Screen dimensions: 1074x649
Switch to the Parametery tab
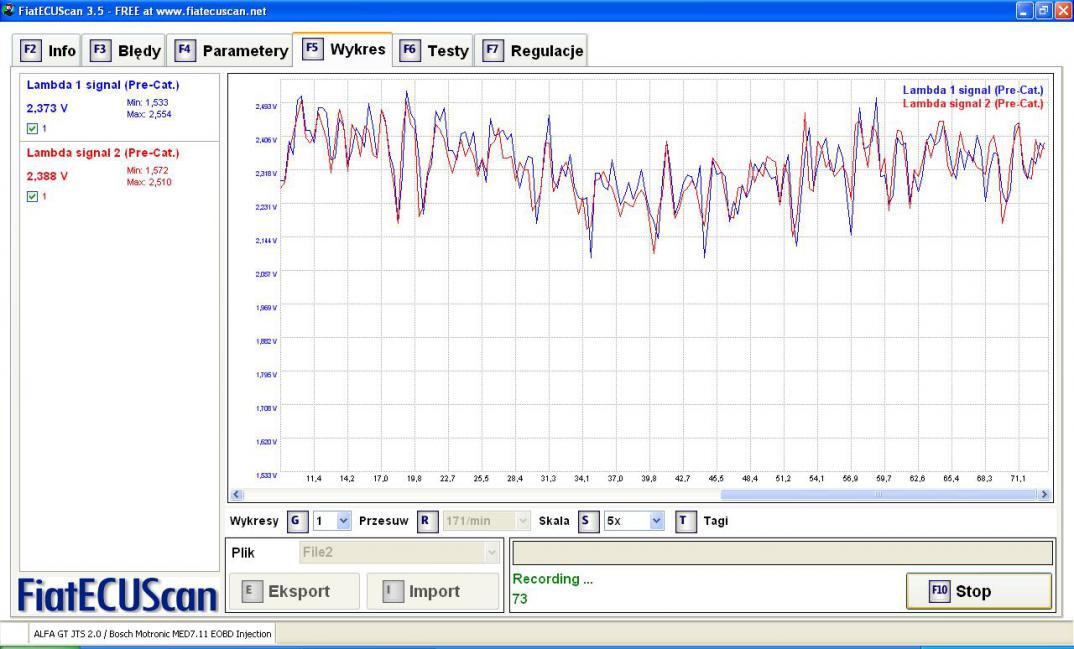(x=232, y=50)
